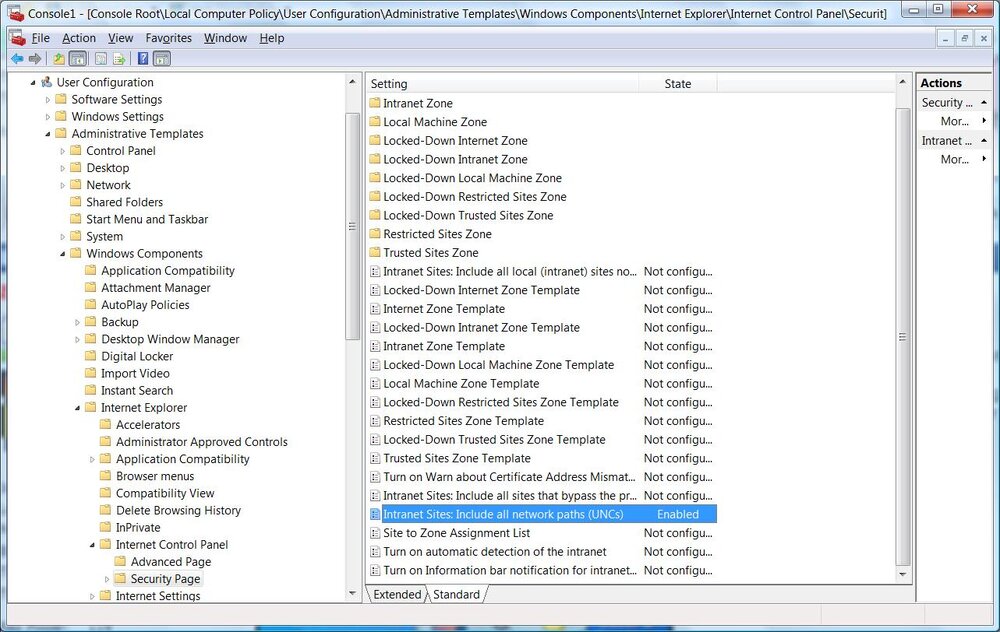Collapse the Administrative Templates tree node
This screenshot has width=1000, height=632.
pos(48,134)
